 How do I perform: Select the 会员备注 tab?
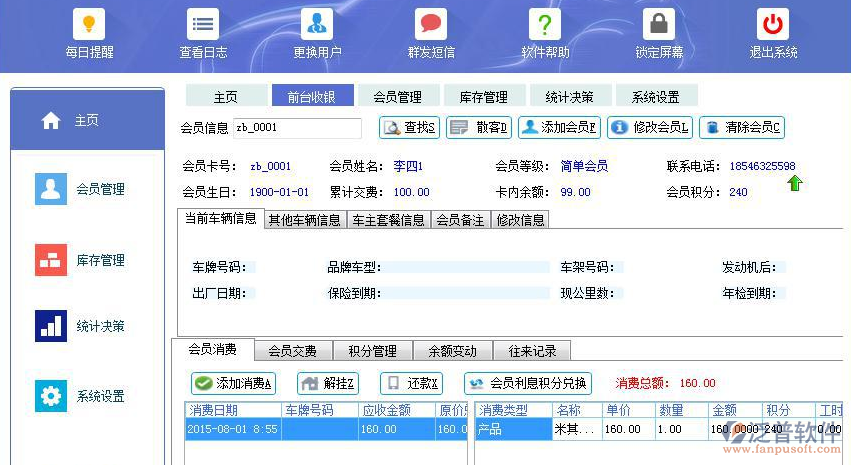tap(460, 220)
